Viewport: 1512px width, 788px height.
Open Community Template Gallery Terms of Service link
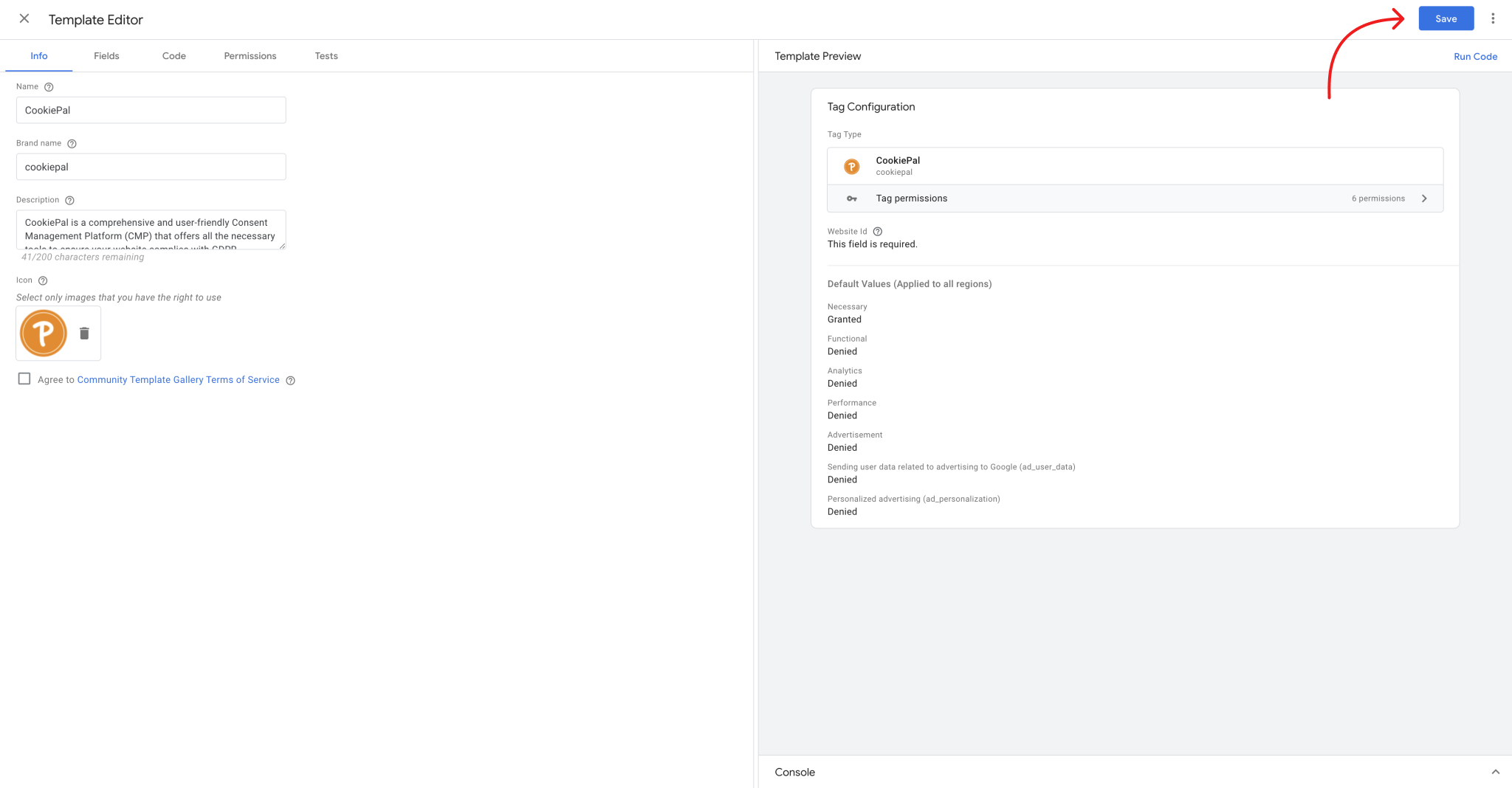(x=179, y=380)
